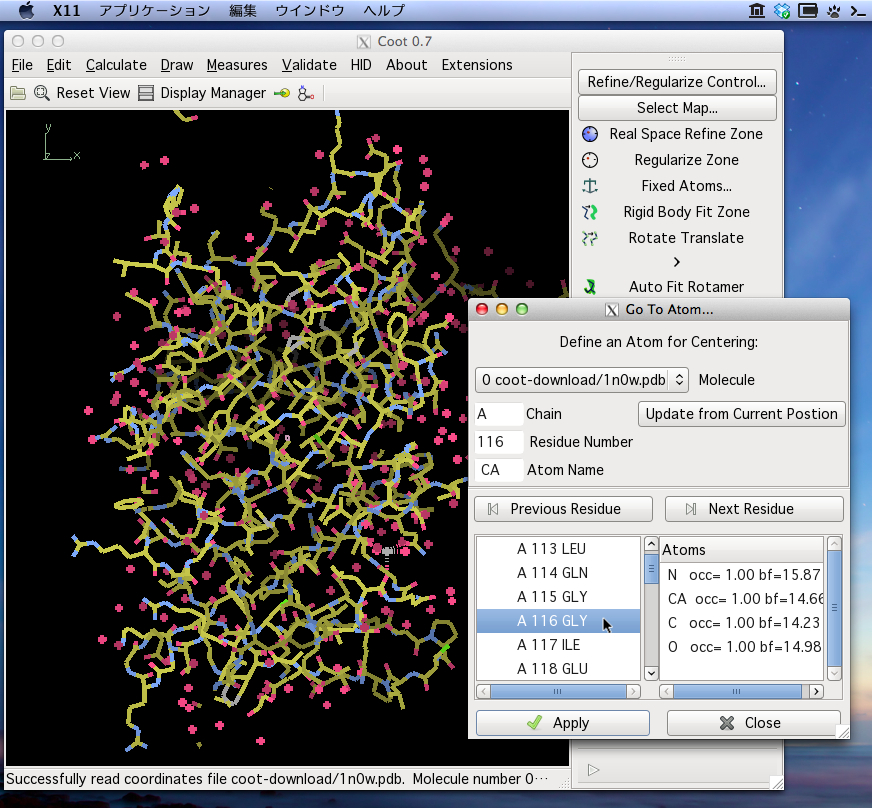This screenshot has width=872, height=808.
Task: Select the C atom row
Action: 741,623
